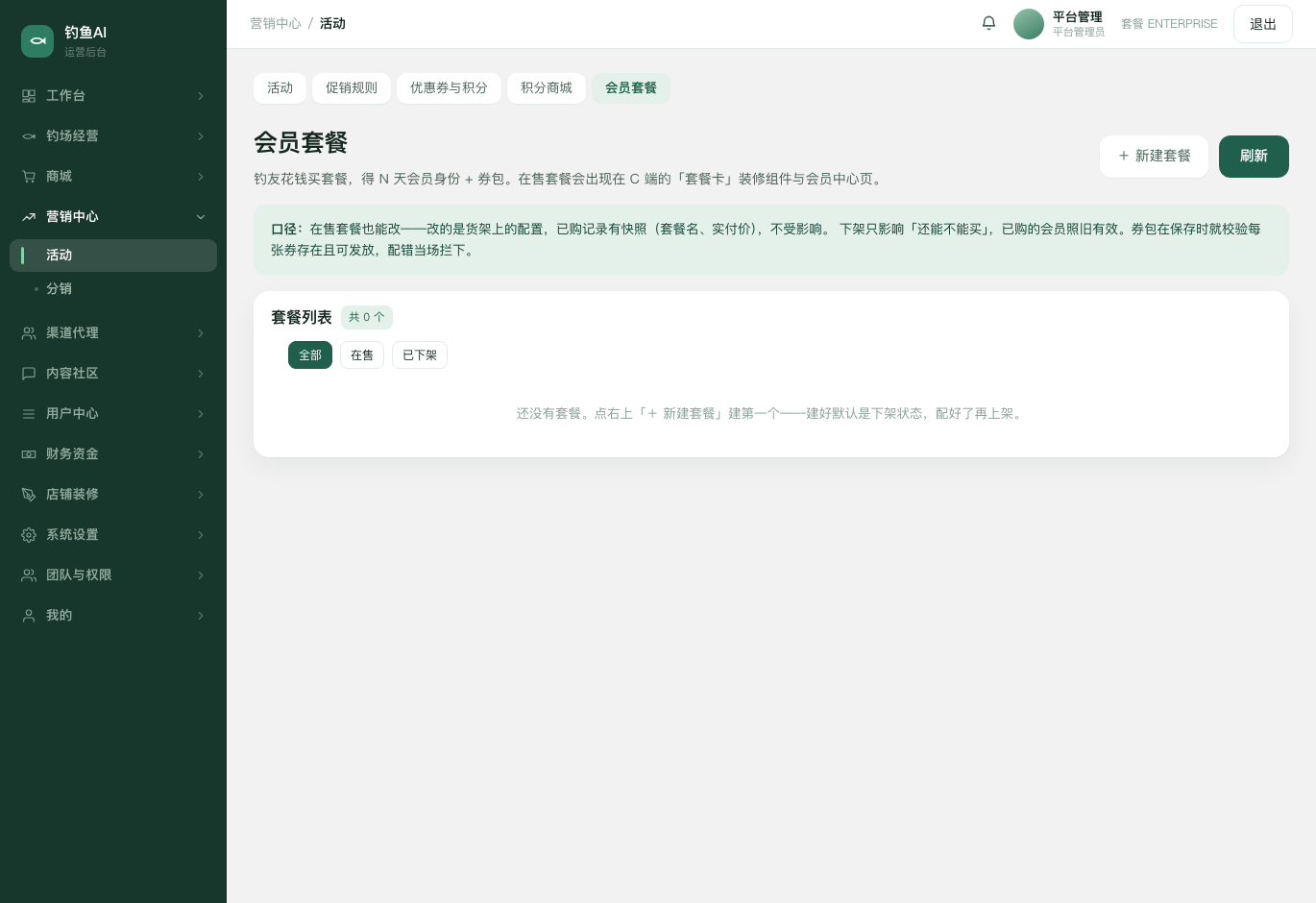1316x903 pixels.
Task: Click the 平台管理 user avatar
Action: click(1029, 24)
